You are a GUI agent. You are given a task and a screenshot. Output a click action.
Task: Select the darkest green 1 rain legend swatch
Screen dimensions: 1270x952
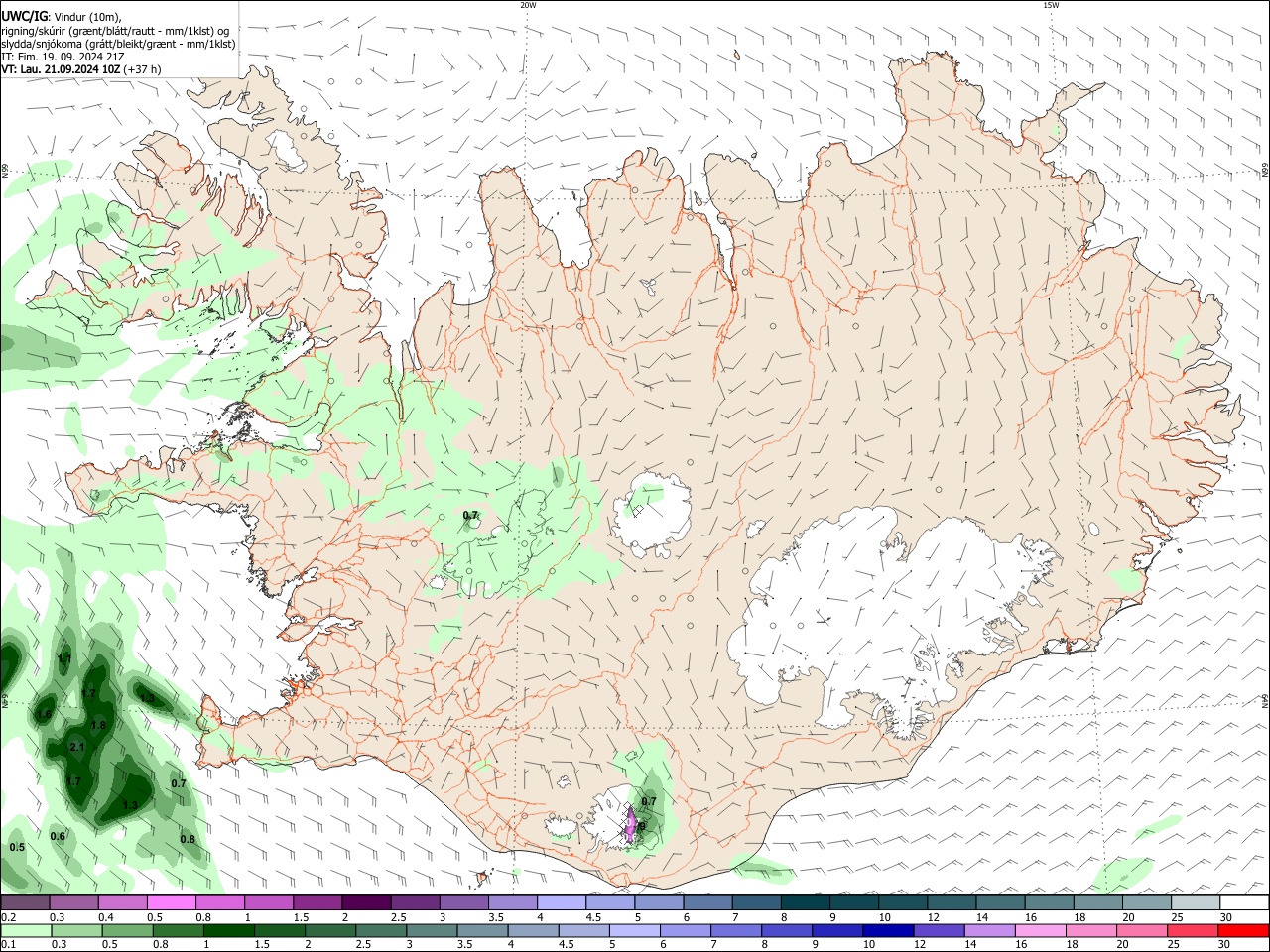tap(229, 930)
